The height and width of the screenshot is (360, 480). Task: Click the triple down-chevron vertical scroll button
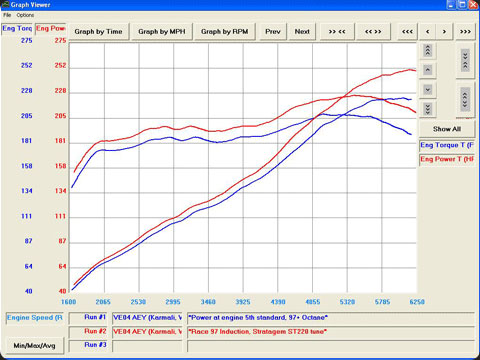[x=428, y=109]
